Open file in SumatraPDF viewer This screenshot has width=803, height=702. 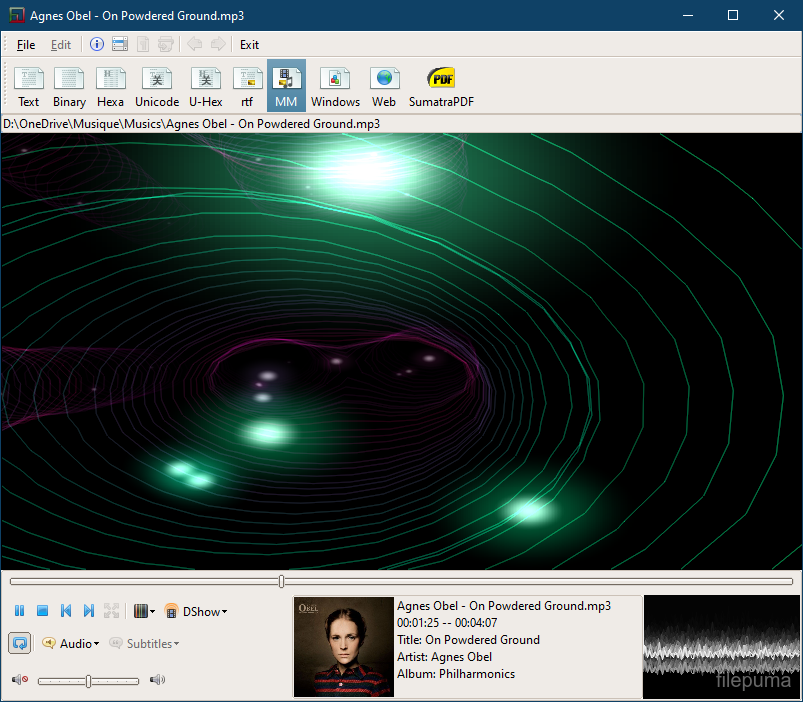pyautogui.click(x=441, y=87)
